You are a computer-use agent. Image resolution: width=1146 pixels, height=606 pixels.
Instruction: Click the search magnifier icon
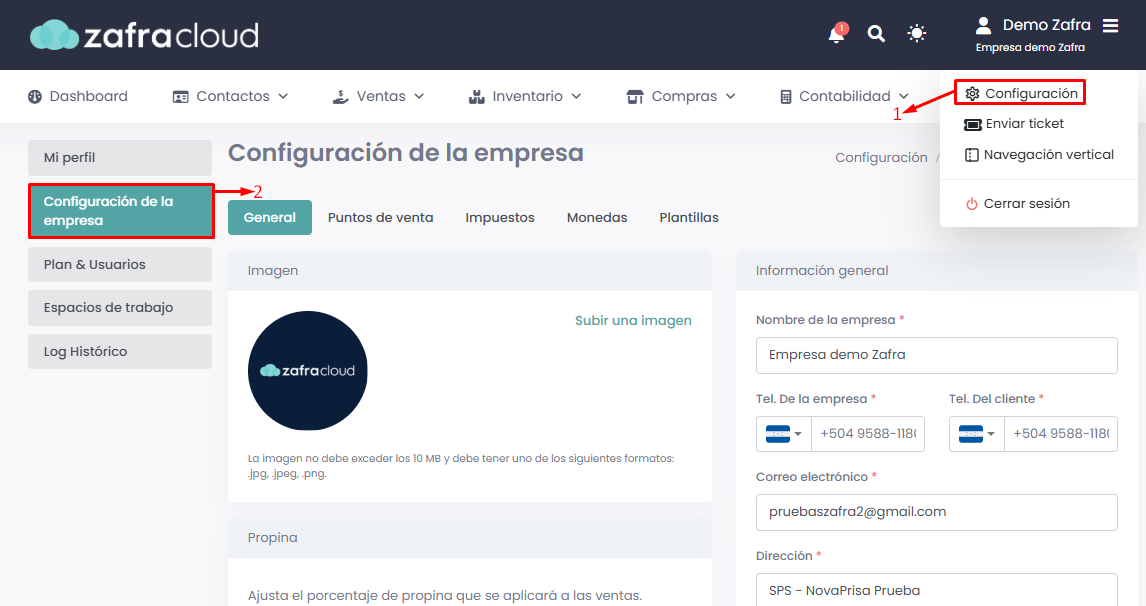point(876,34)
